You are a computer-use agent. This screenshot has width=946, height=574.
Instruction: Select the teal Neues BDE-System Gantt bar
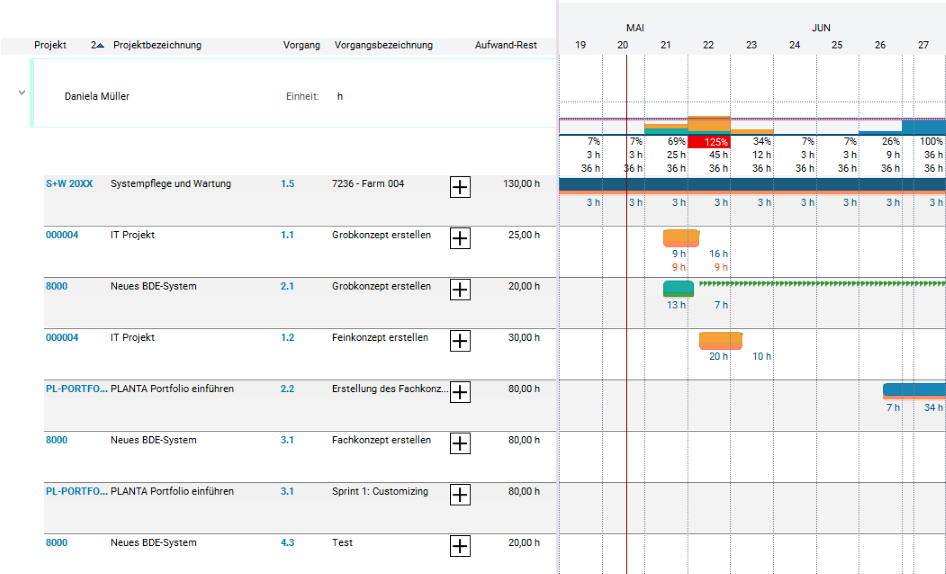(678, 289)
